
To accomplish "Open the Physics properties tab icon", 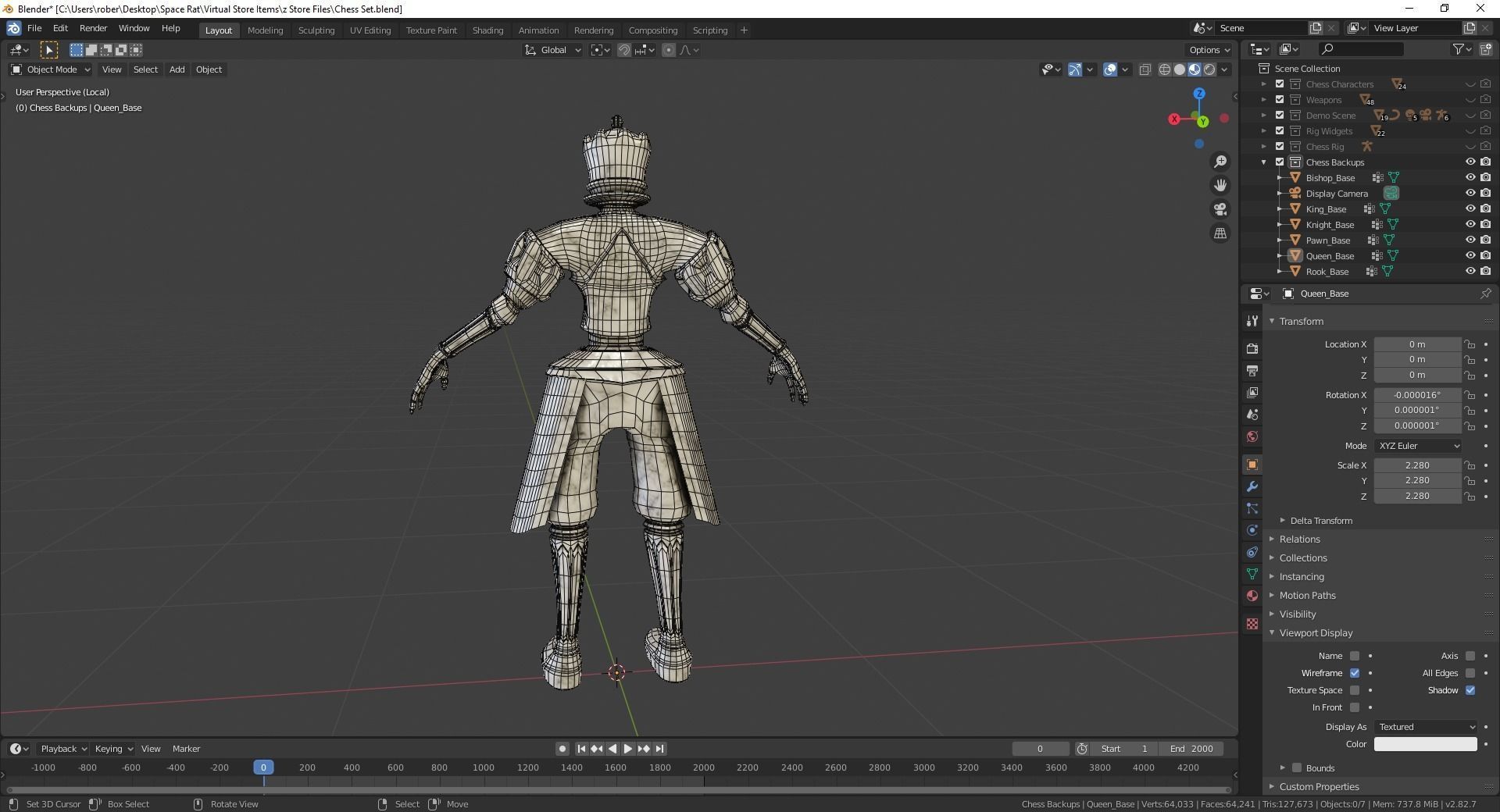I will click(x=1252, y=530).
